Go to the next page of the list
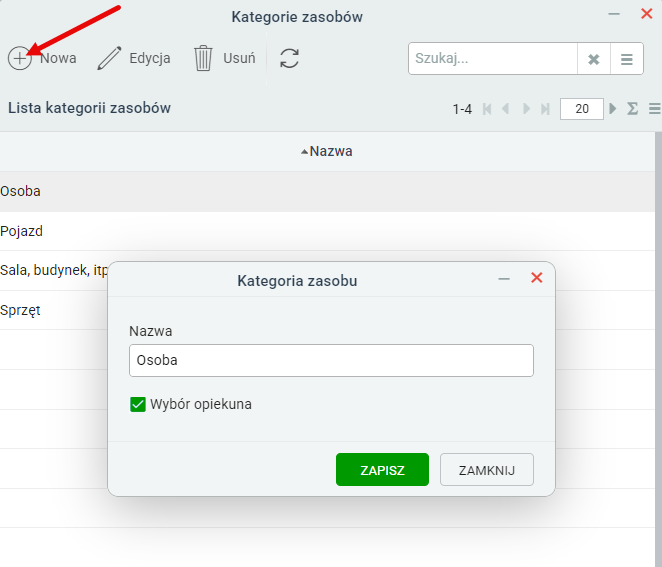 [526, 109]
